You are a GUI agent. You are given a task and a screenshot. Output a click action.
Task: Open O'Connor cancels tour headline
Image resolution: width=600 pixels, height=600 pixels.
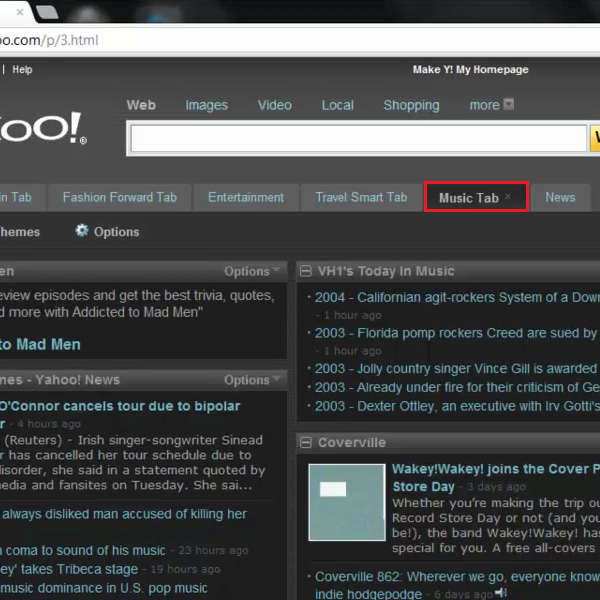coord(120,406)
